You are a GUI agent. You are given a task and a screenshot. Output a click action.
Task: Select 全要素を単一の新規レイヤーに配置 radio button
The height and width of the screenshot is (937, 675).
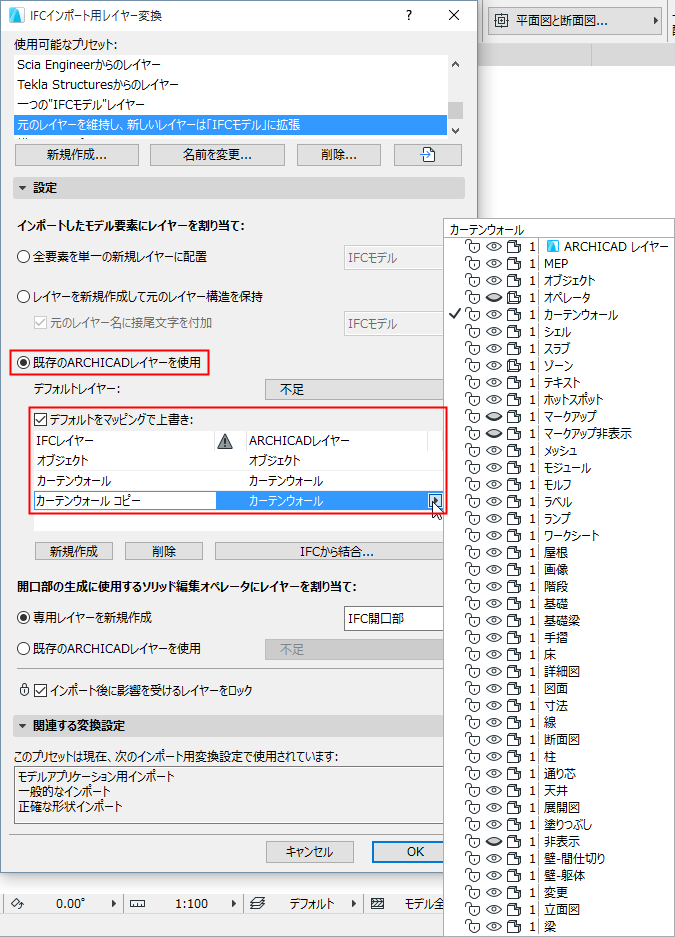pyautogui.click(x=23, y=257)
